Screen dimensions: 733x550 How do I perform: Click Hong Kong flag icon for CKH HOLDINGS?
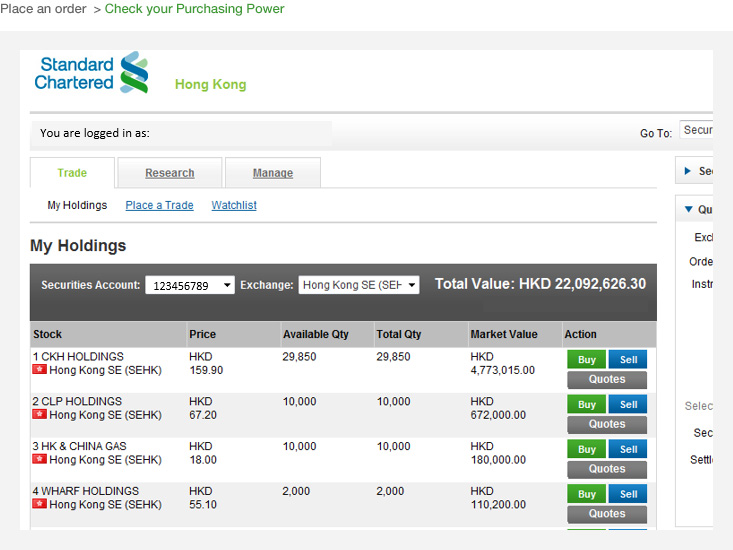pos(39,370)
